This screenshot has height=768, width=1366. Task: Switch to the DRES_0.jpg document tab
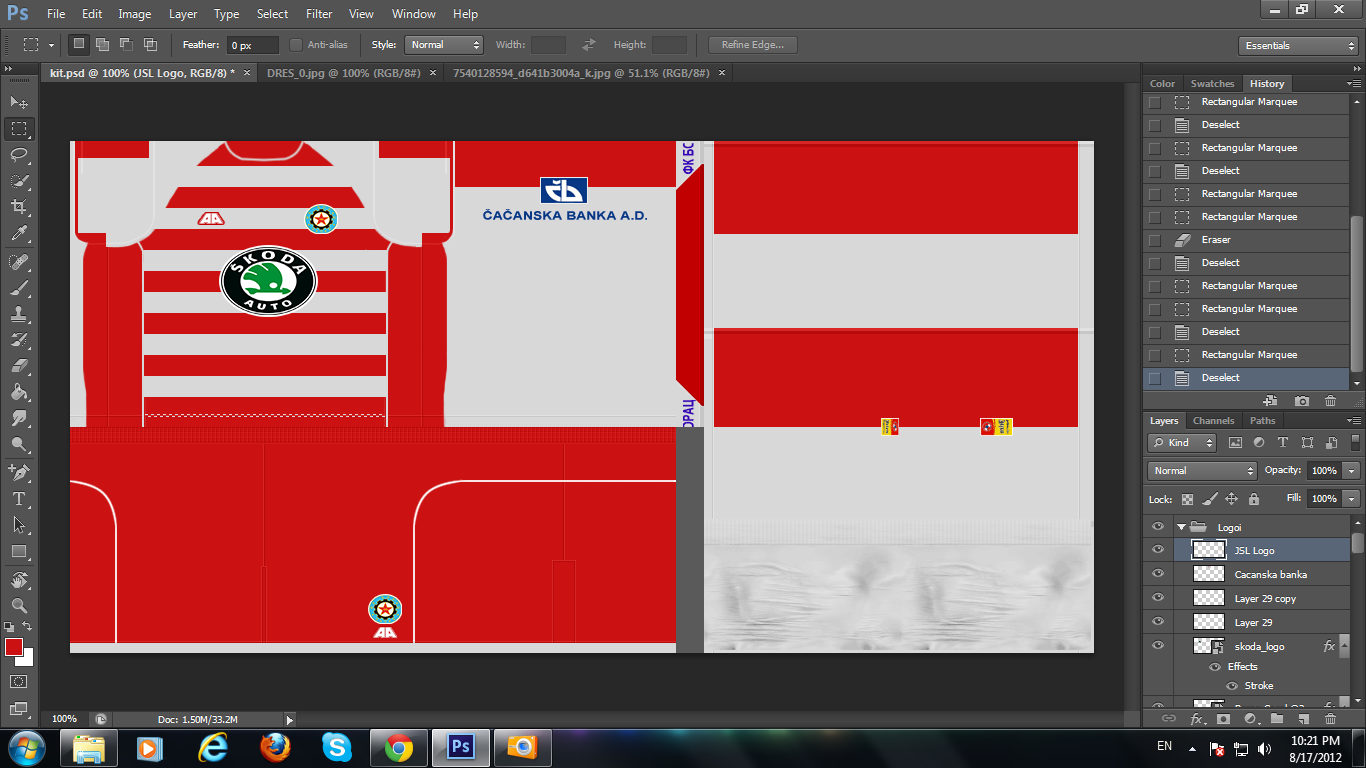(x=343, y=73)
